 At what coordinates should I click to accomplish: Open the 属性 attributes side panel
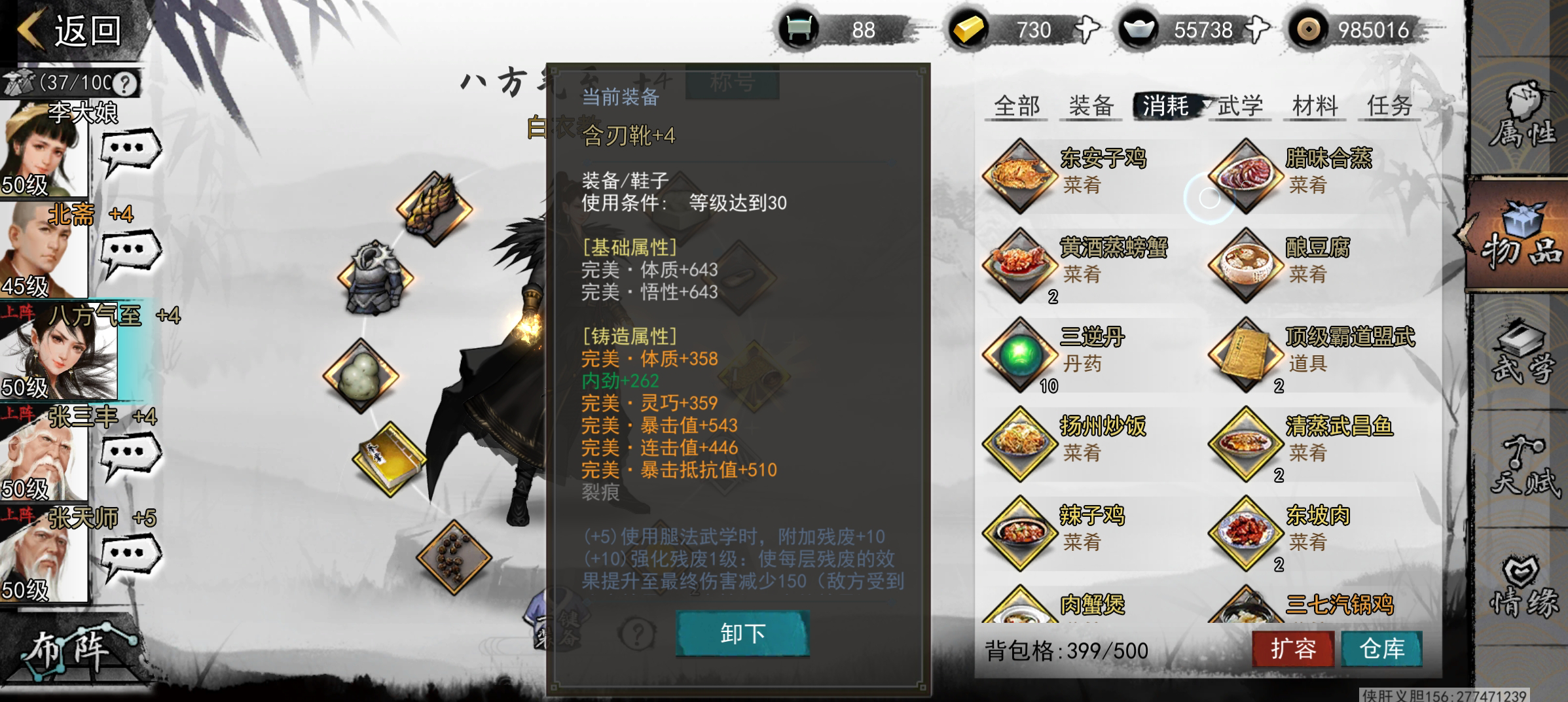[1522, 114]
